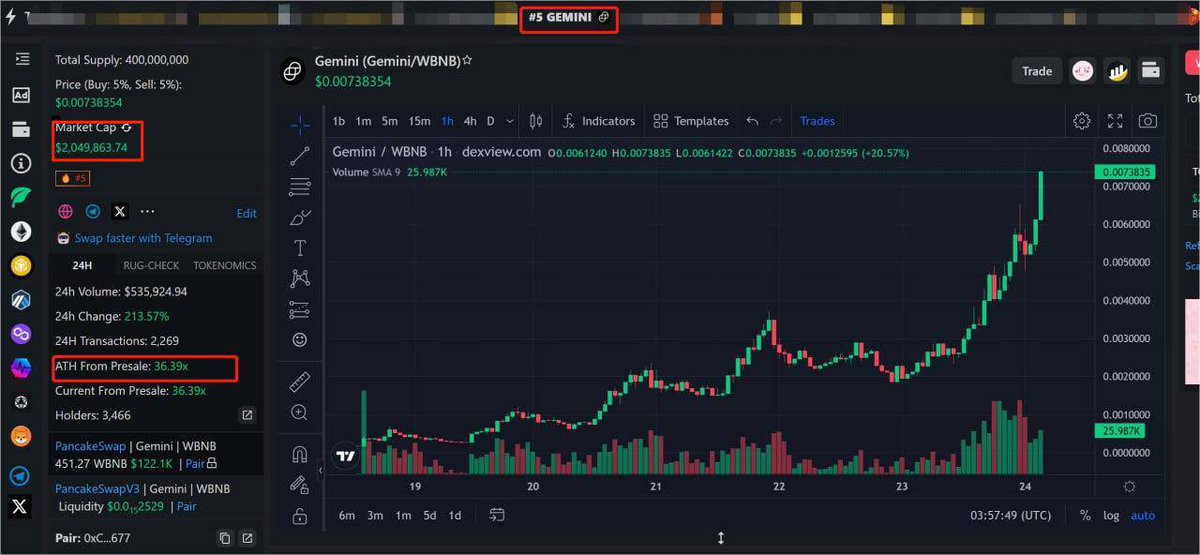Switch to the 24H tab
This screenshot has height=555, width=1200.
pyautogui.click(x=82, y=265)
